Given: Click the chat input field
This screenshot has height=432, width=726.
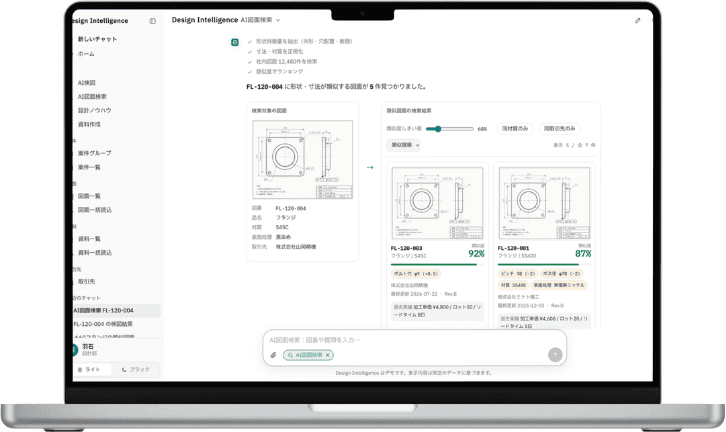Looking at the screenshot, I should pyautogui.click(x=414, y=340).
